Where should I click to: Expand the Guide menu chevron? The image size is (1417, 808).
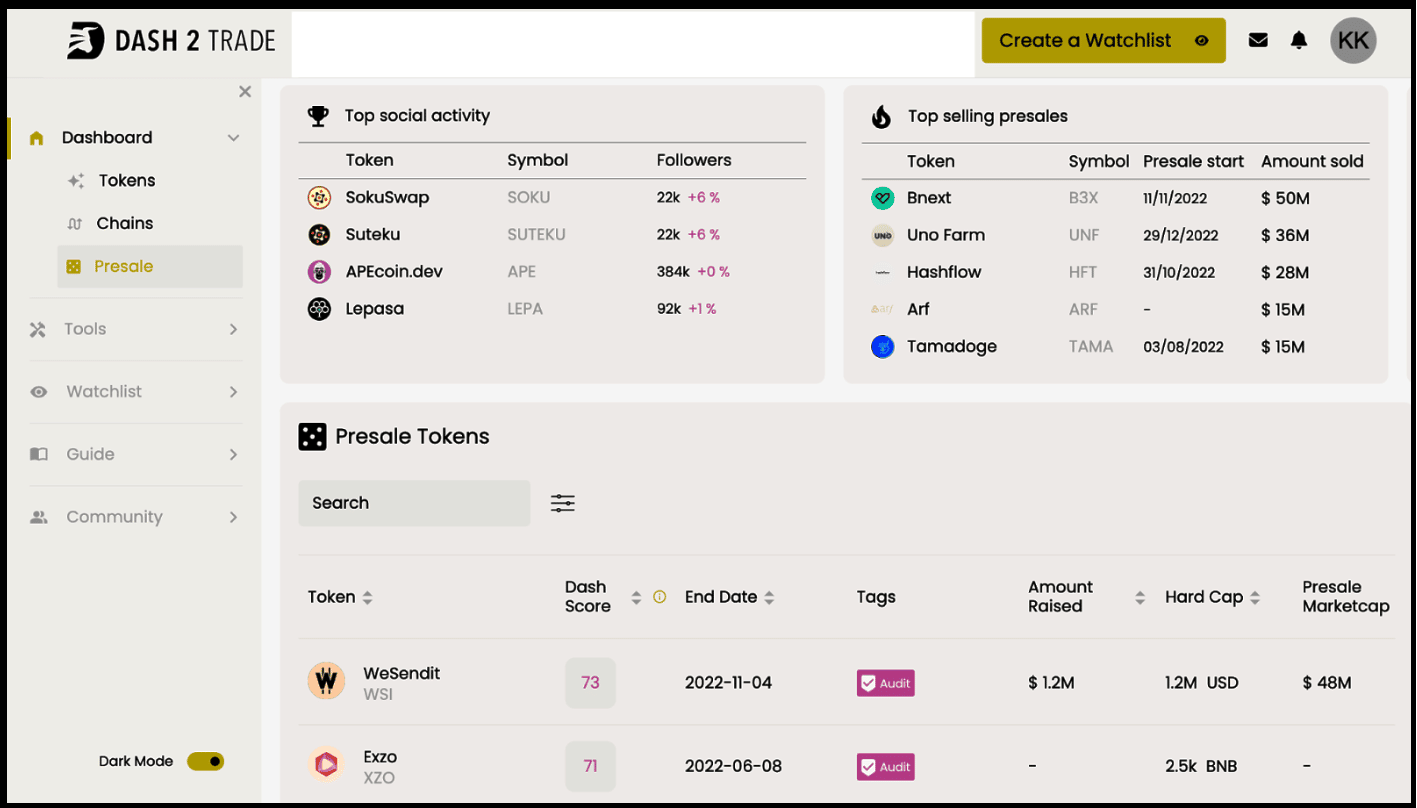tap(233, 455)
